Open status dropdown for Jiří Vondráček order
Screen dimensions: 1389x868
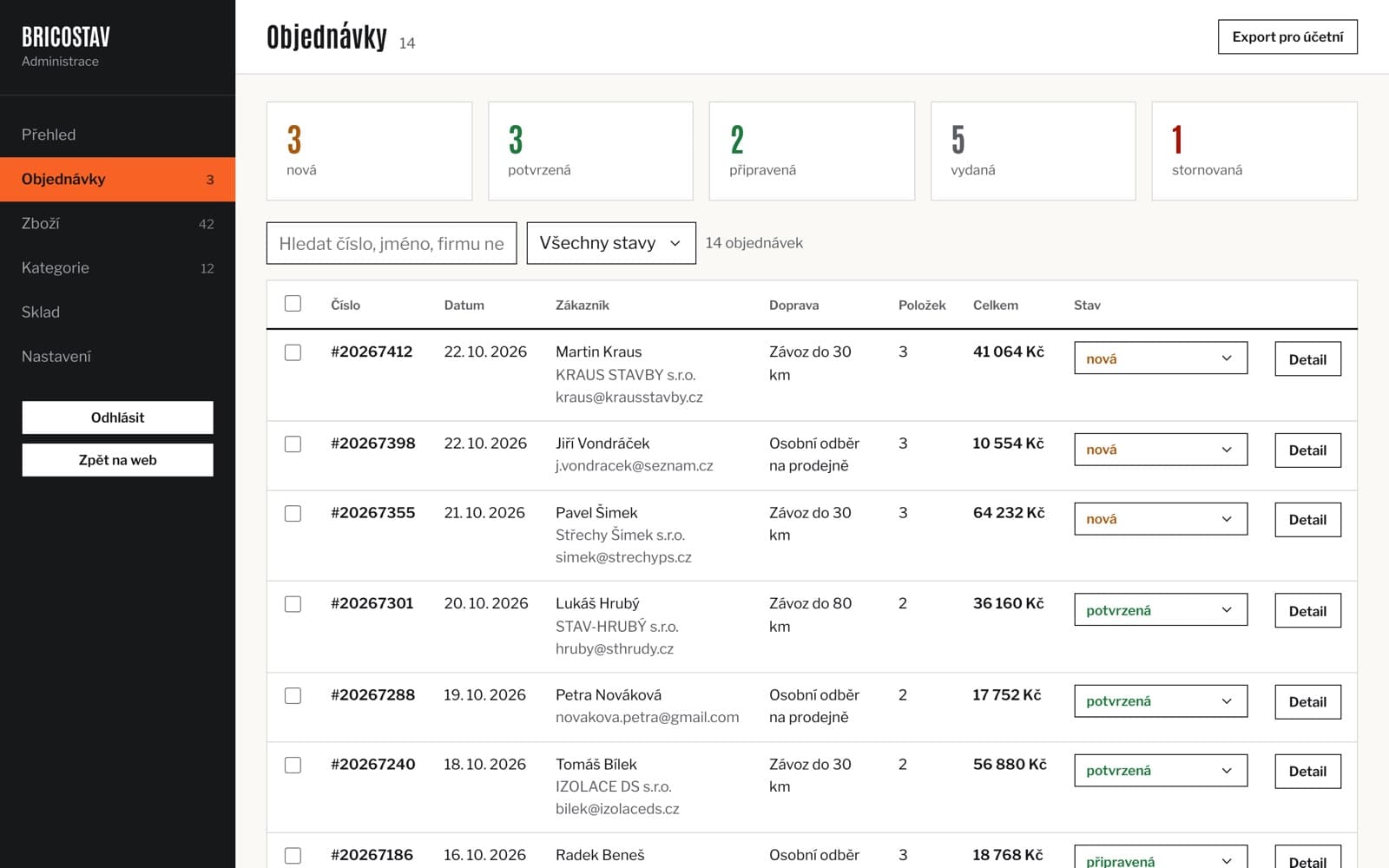(x=1161, y=450)
